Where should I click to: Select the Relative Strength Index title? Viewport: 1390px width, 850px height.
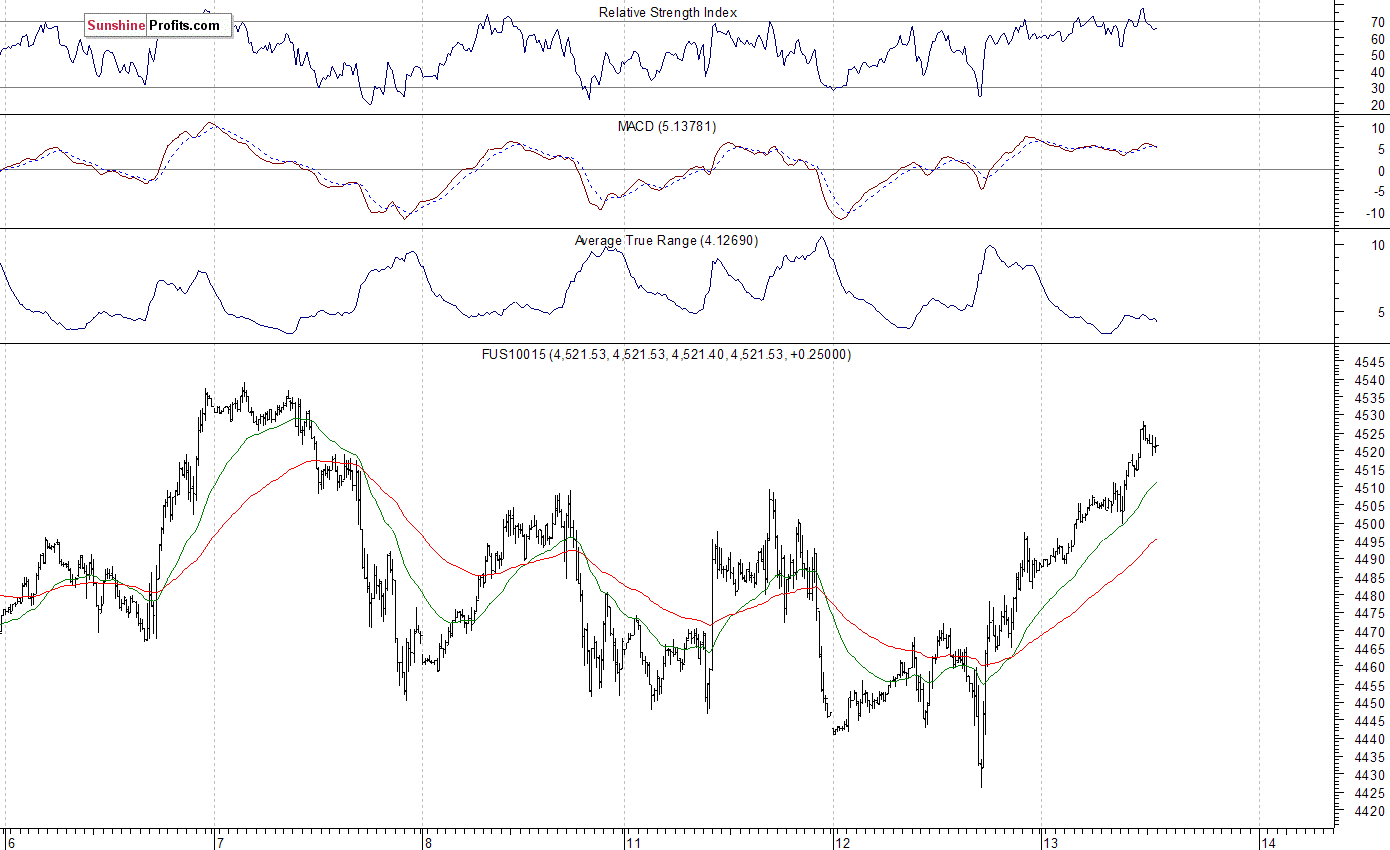668,12
